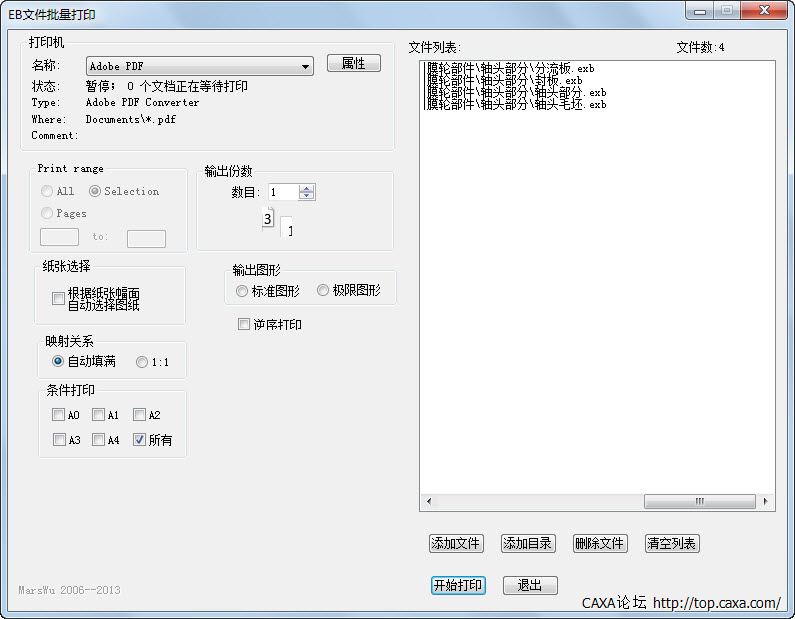Check the A3 paper size checkbox

coord(59,440)
